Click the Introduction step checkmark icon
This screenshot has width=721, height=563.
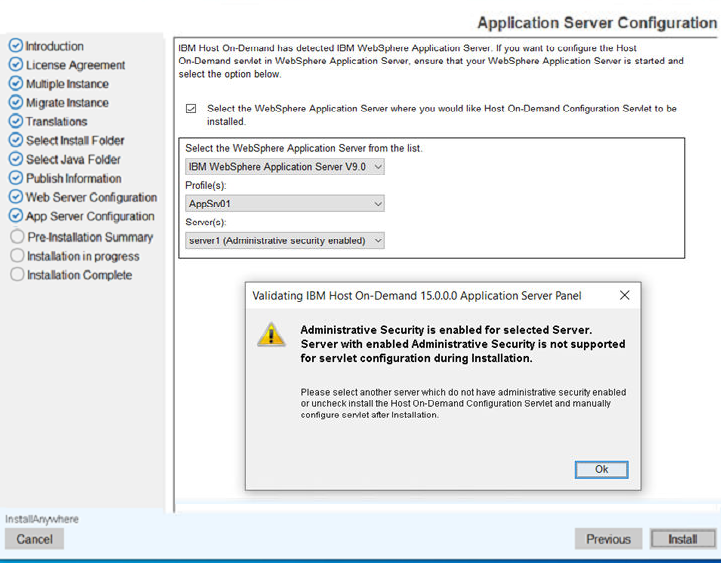tap(15, 46)
